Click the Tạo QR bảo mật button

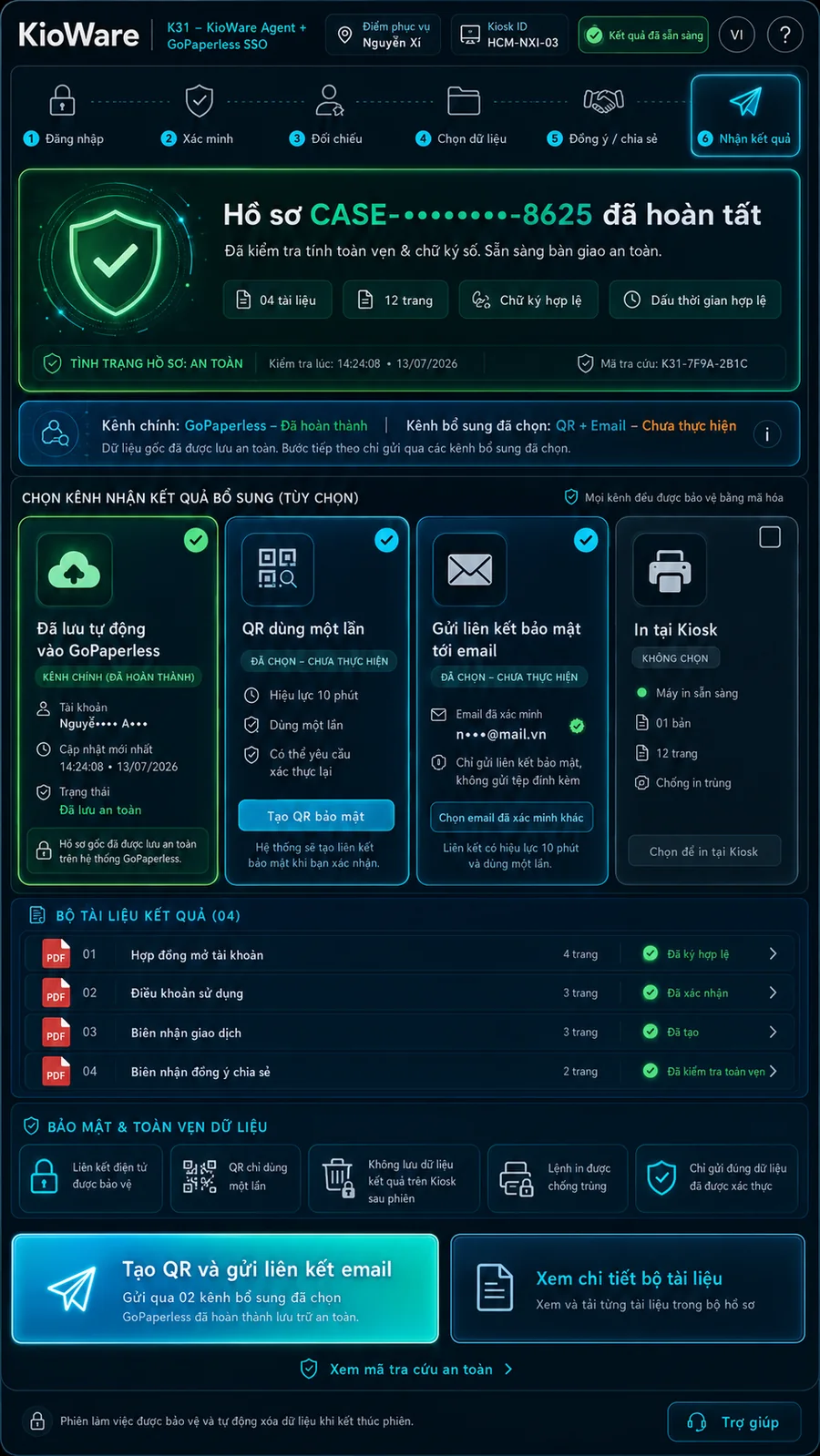click(316, 816)
